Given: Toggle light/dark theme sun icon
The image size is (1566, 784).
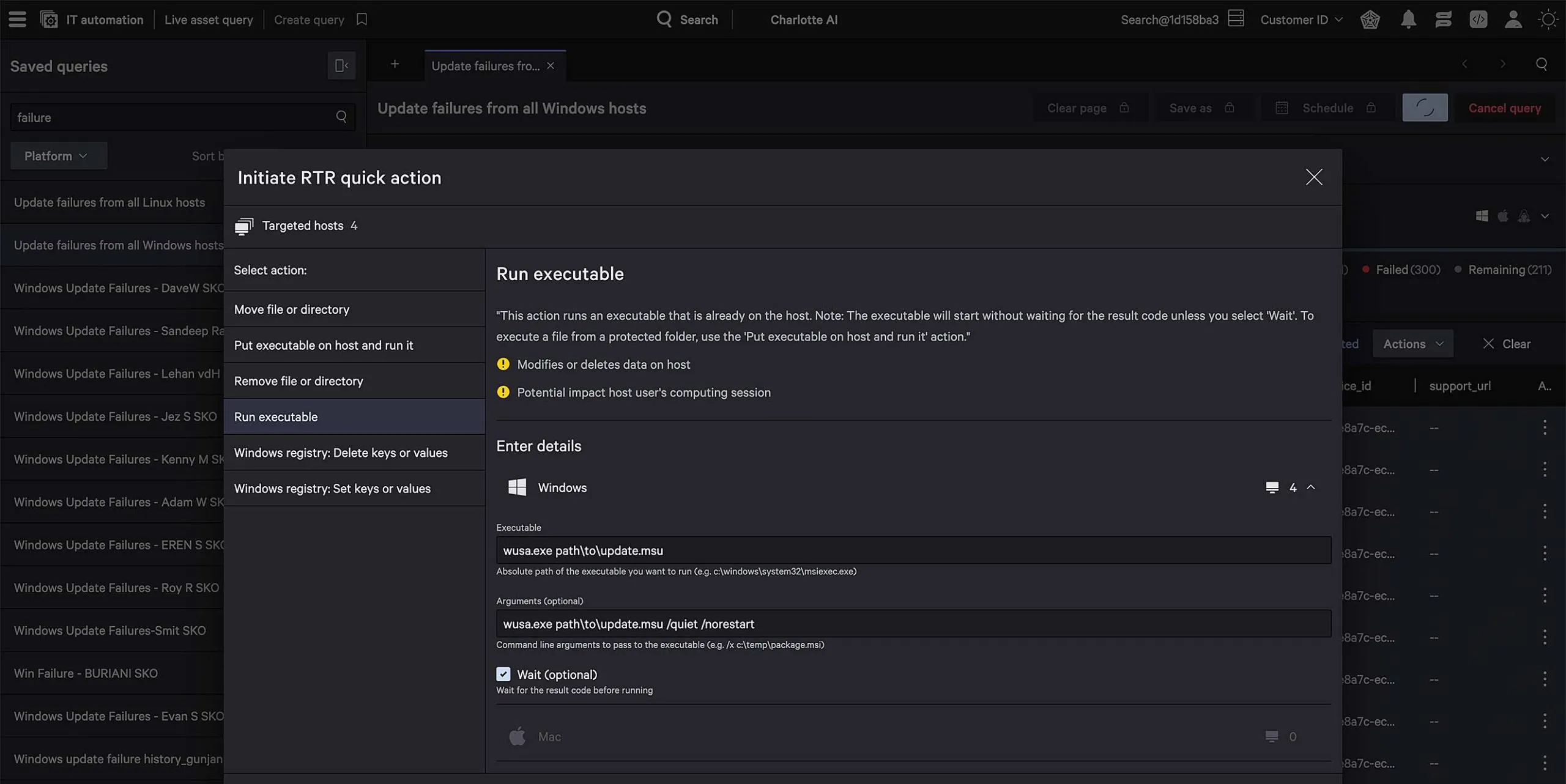Looking at the screenshot, I should click(1548, 20).
